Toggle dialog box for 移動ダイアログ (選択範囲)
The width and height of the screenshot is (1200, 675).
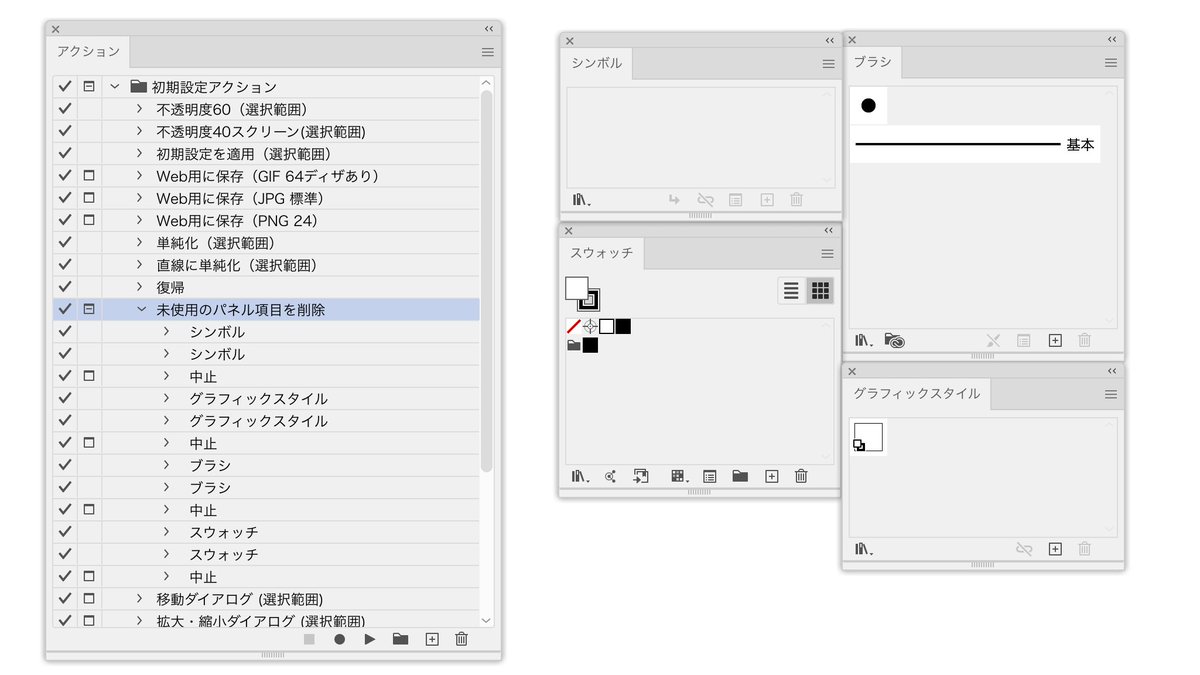pos(89,599)
